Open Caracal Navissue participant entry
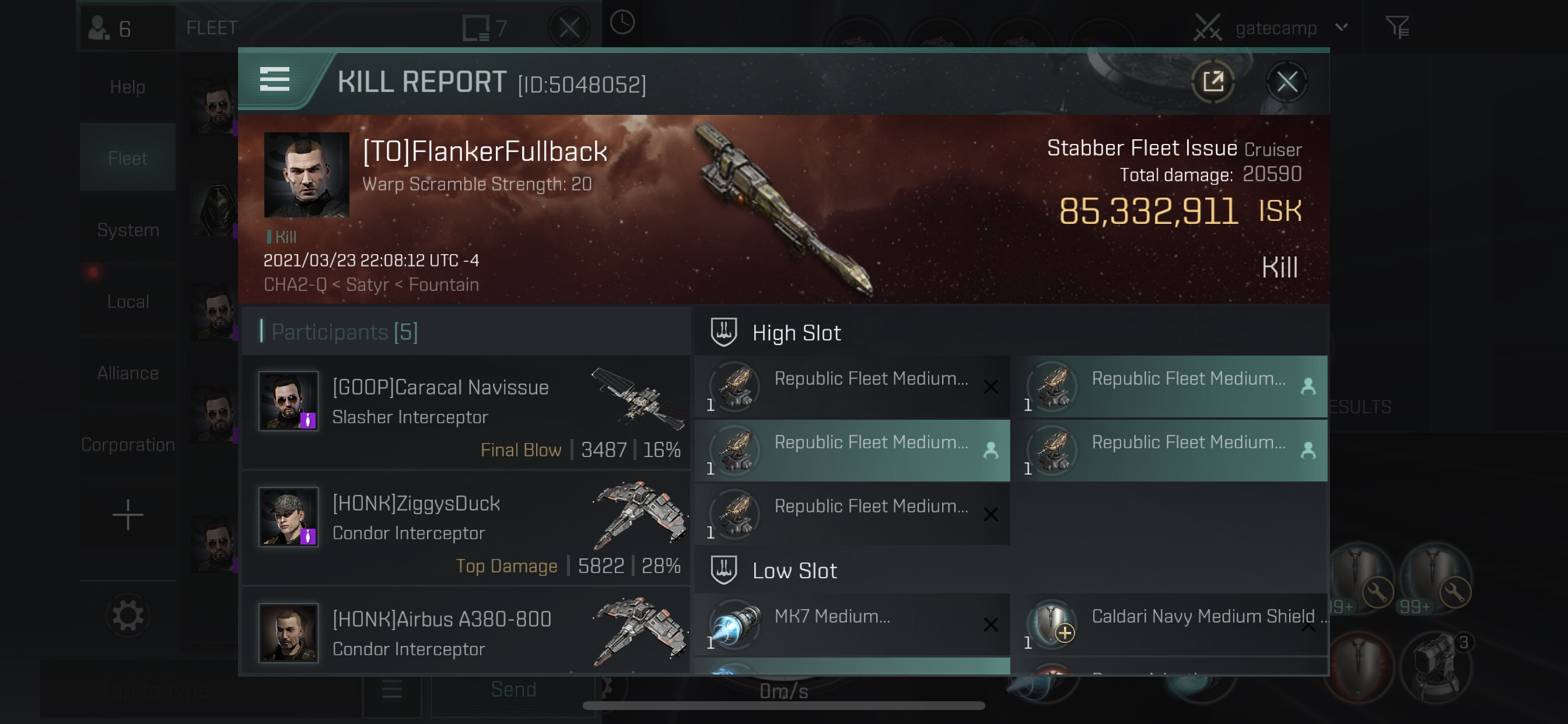The width and height of the screenshot is (1568, 724). point(466,413)
